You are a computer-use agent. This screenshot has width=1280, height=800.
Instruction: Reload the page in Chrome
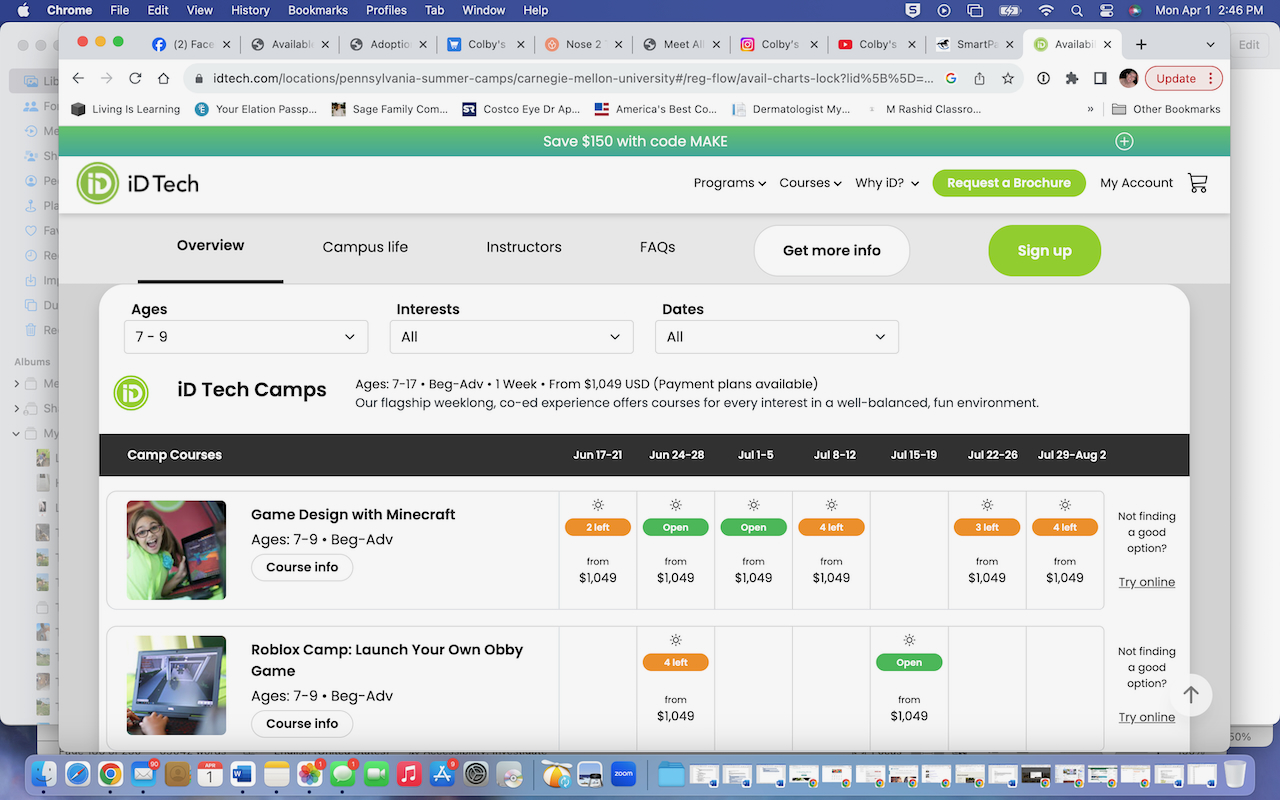pyautogui.click(x=135, y=78)
